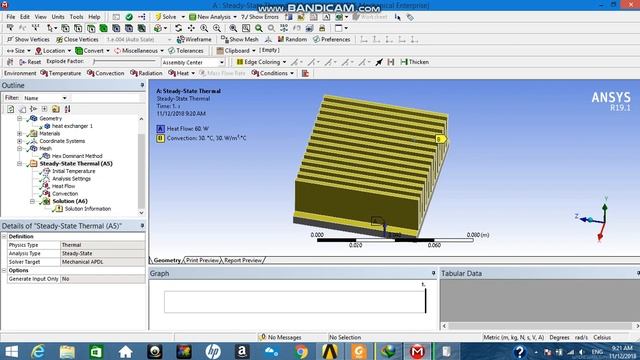Open the Edit menu
The width and height of the screenshot is (640, 360).
25,17
